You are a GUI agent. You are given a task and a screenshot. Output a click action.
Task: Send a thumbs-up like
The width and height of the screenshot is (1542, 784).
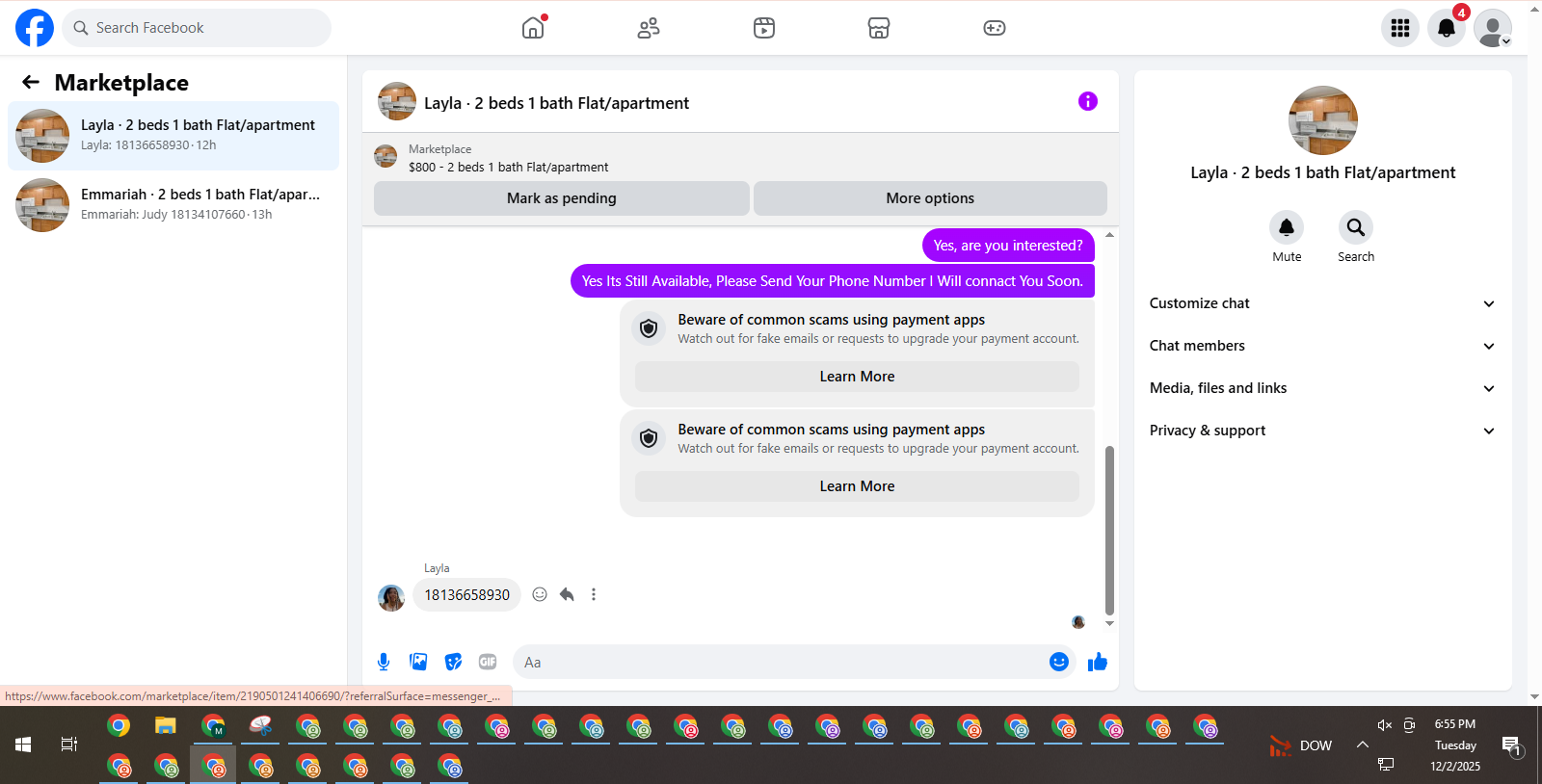click(1098, 662)
